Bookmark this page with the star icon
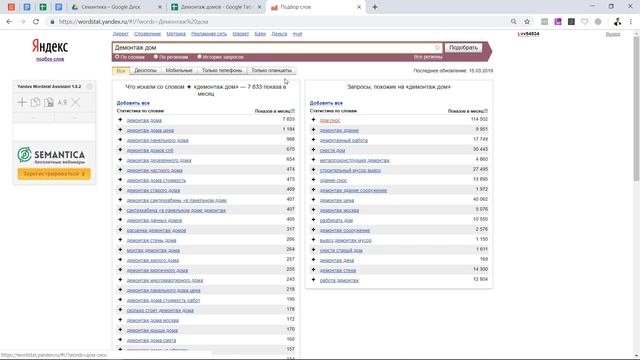This screenshot has width=640, height=360. (x=527, y=22)
